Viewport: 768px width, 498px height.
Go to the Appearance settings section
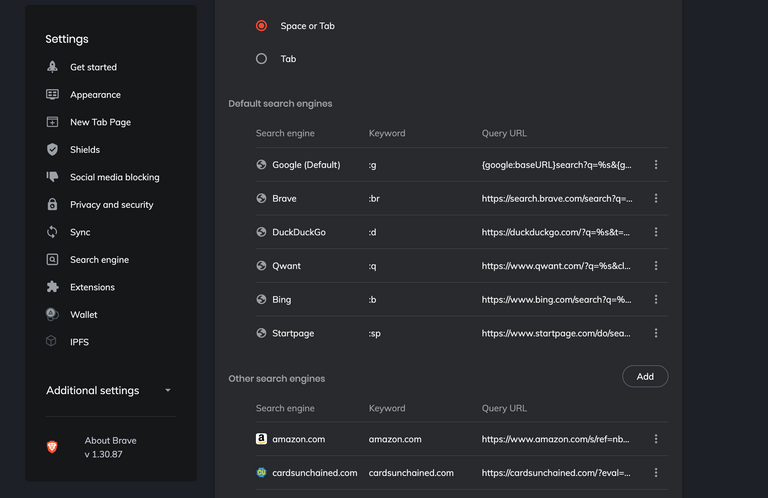95,95
